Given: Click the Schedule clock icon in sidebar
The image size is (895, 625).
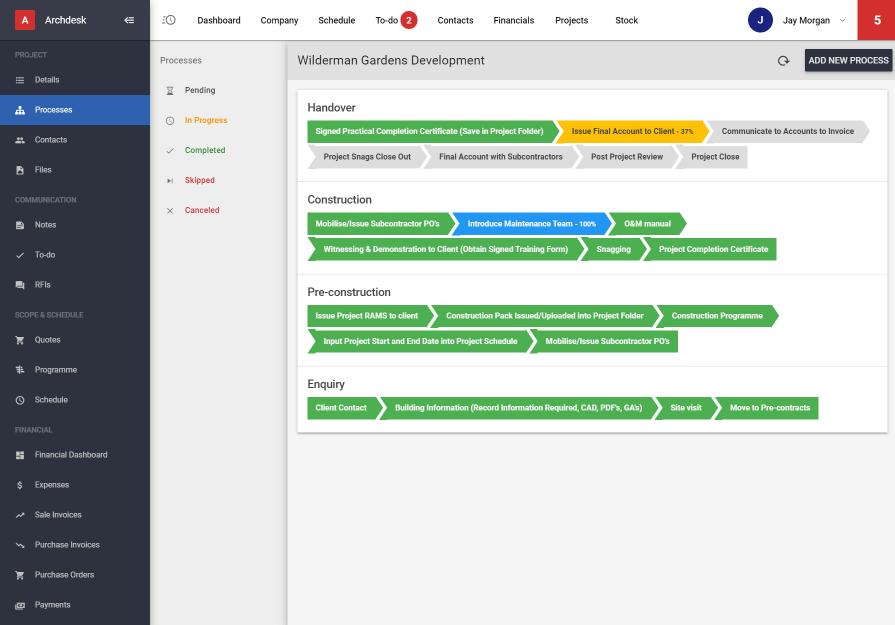Looking at the screenshot, I should coord(20,400).
